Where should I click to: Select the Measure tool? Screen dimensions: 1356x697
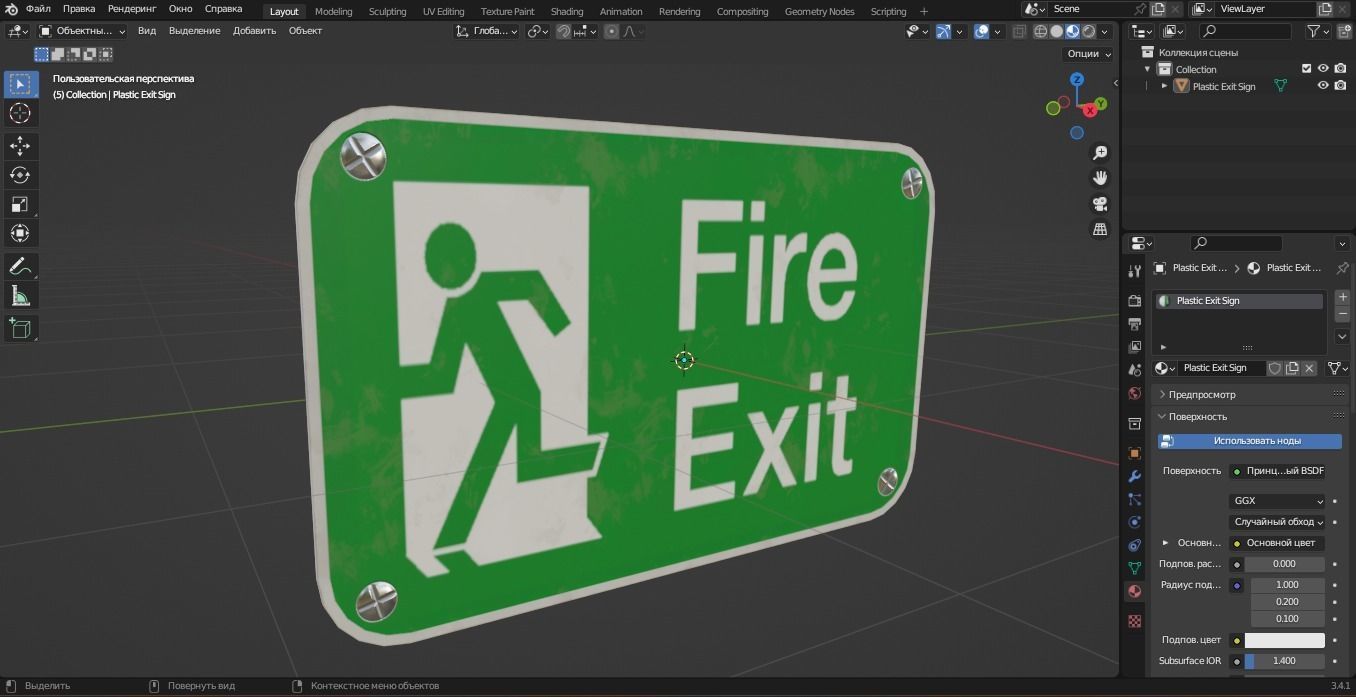[21, 296]
